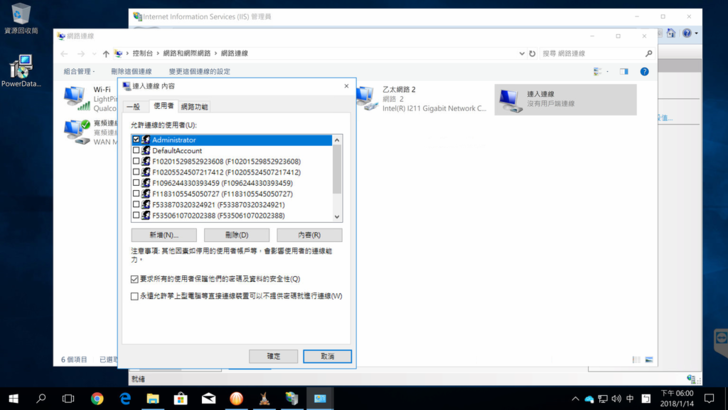728x410 pixels.
Task: Check the DefaultAccount user checkbox
Action: coord(136,150)
